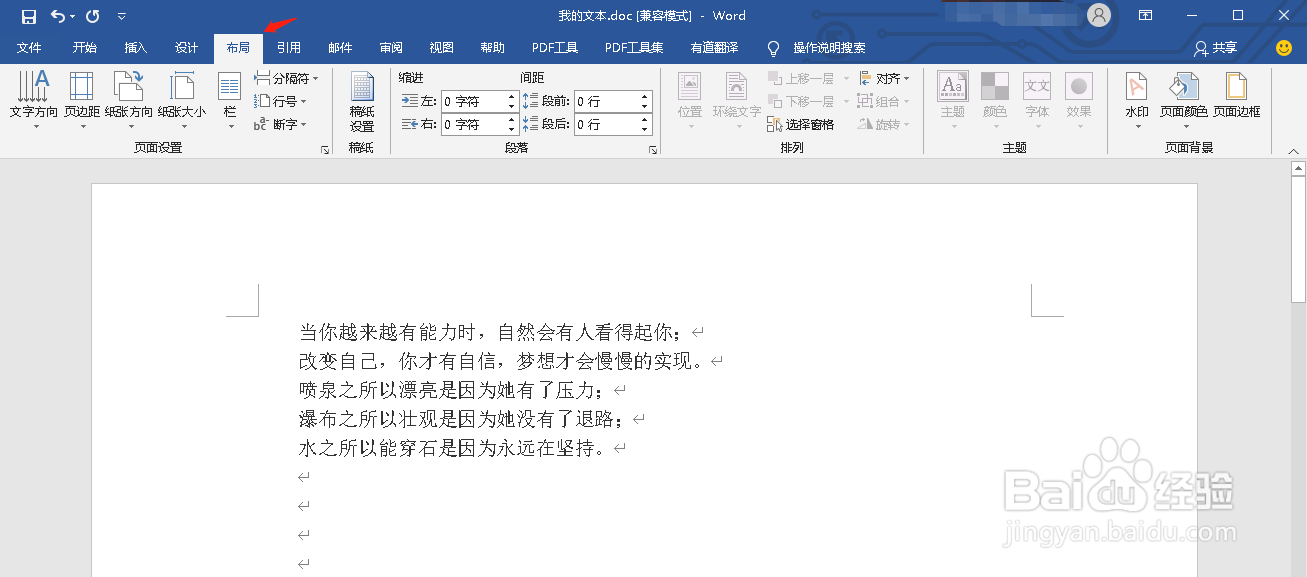Image resolution: width=1307 pixels, height=577 pixels.
Task: Launch the 段落 paragraph dialog launcher
Action: click(653, 149)
